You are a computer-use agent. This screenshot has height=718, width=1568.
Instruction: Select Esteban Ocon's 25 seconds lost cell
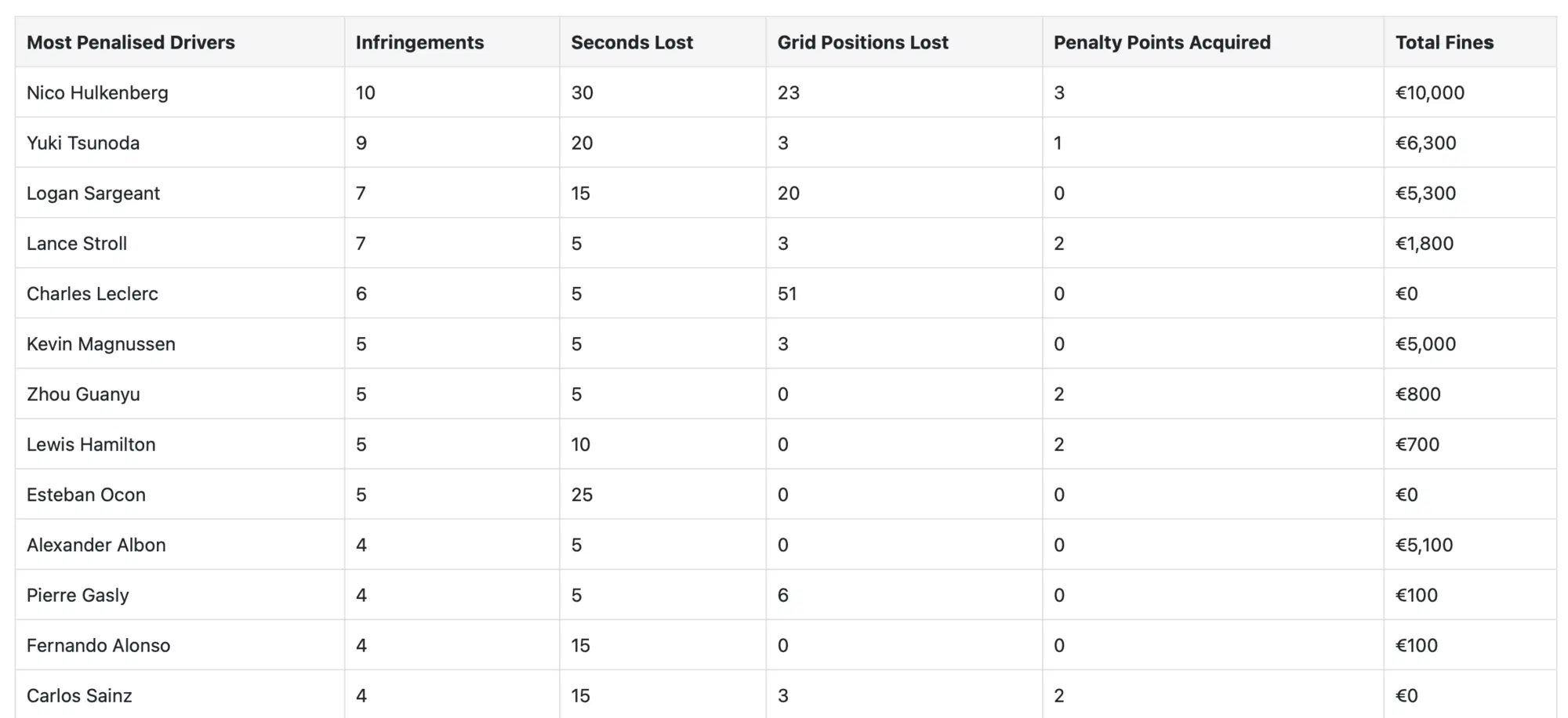pos(582,494)
